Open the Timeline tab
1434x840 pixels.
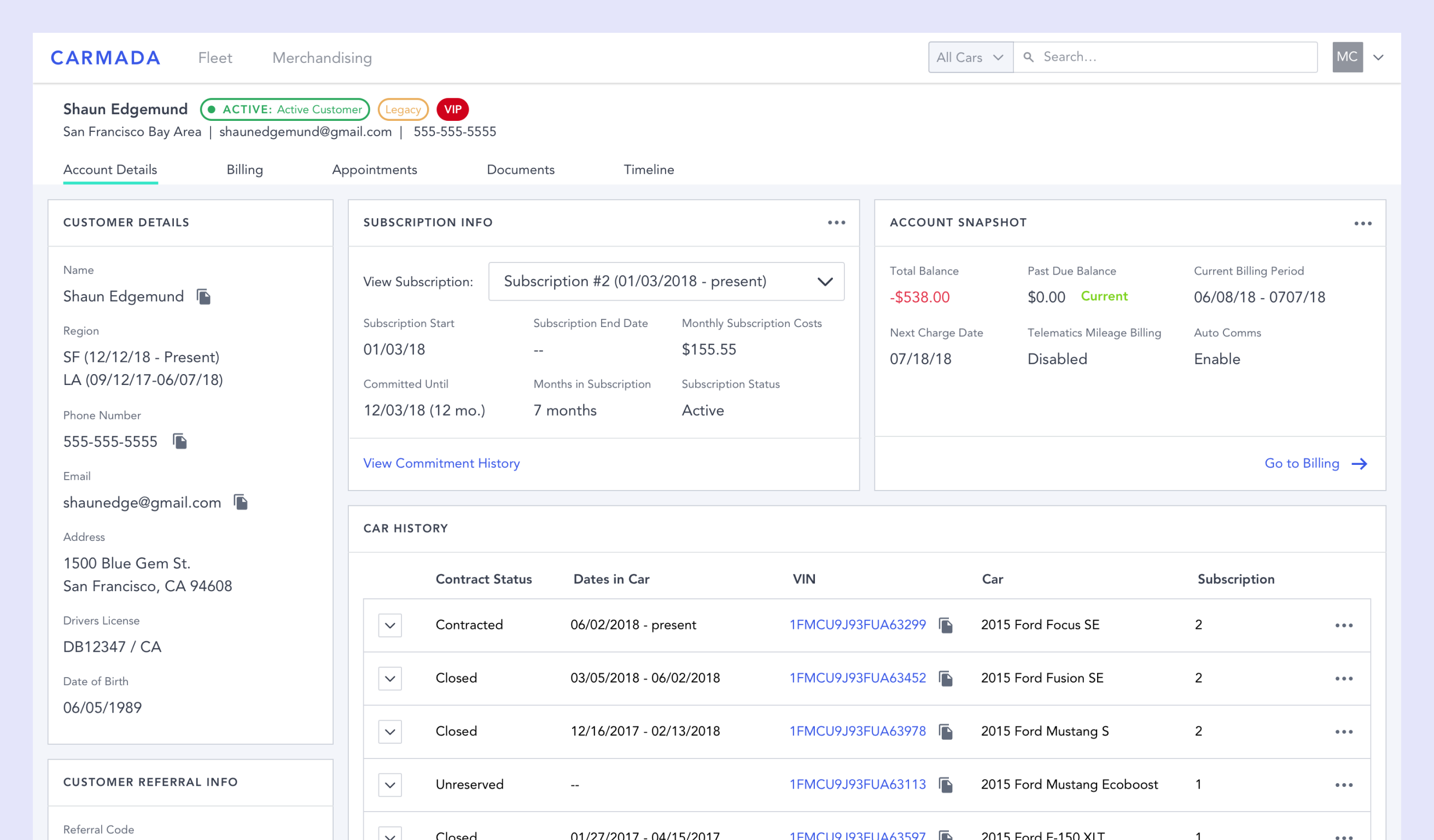[x=648, y=170]
